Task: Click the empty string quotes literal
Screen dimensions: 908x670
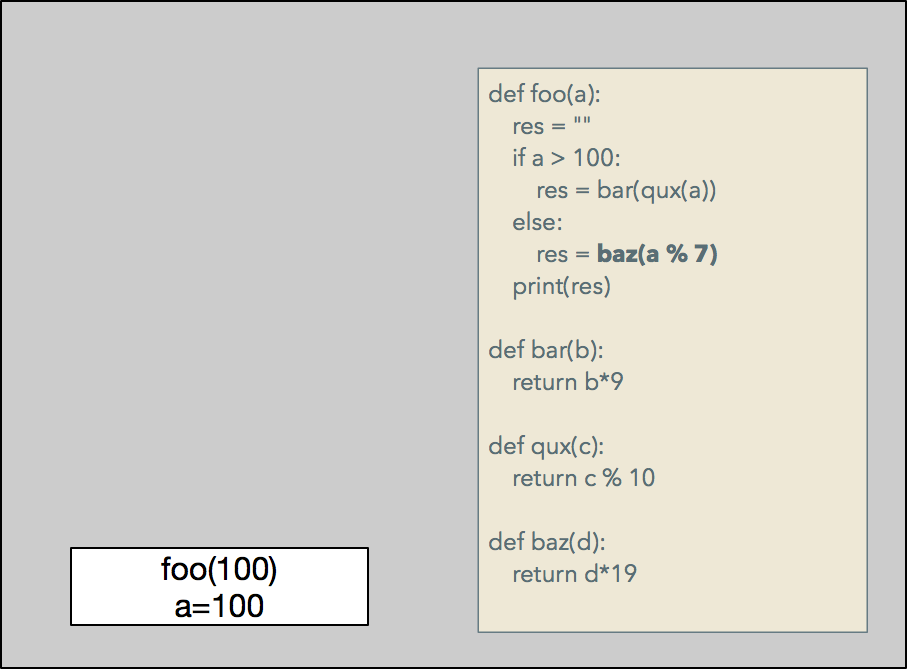Action: [582, 127]
